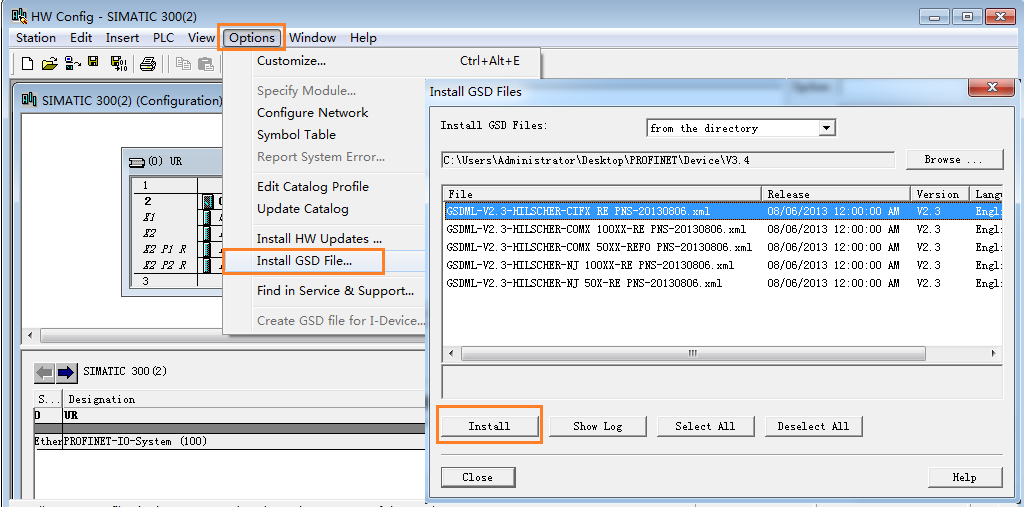Screen dimensions: 1024x507
Task: Select the HILSCHER-NJ 100XX-RE PNS file row
Action: 722,265
